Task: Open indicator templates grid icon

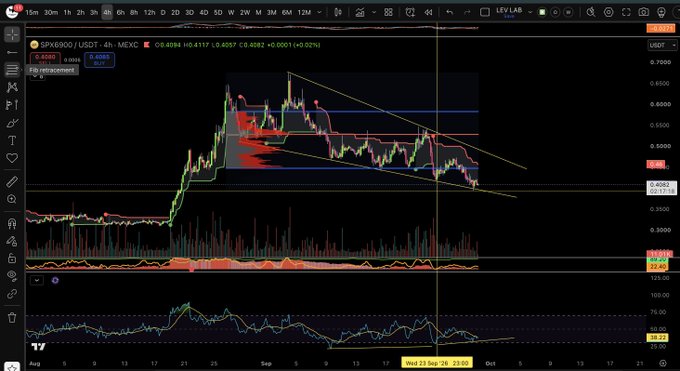Action: [388, 12]
